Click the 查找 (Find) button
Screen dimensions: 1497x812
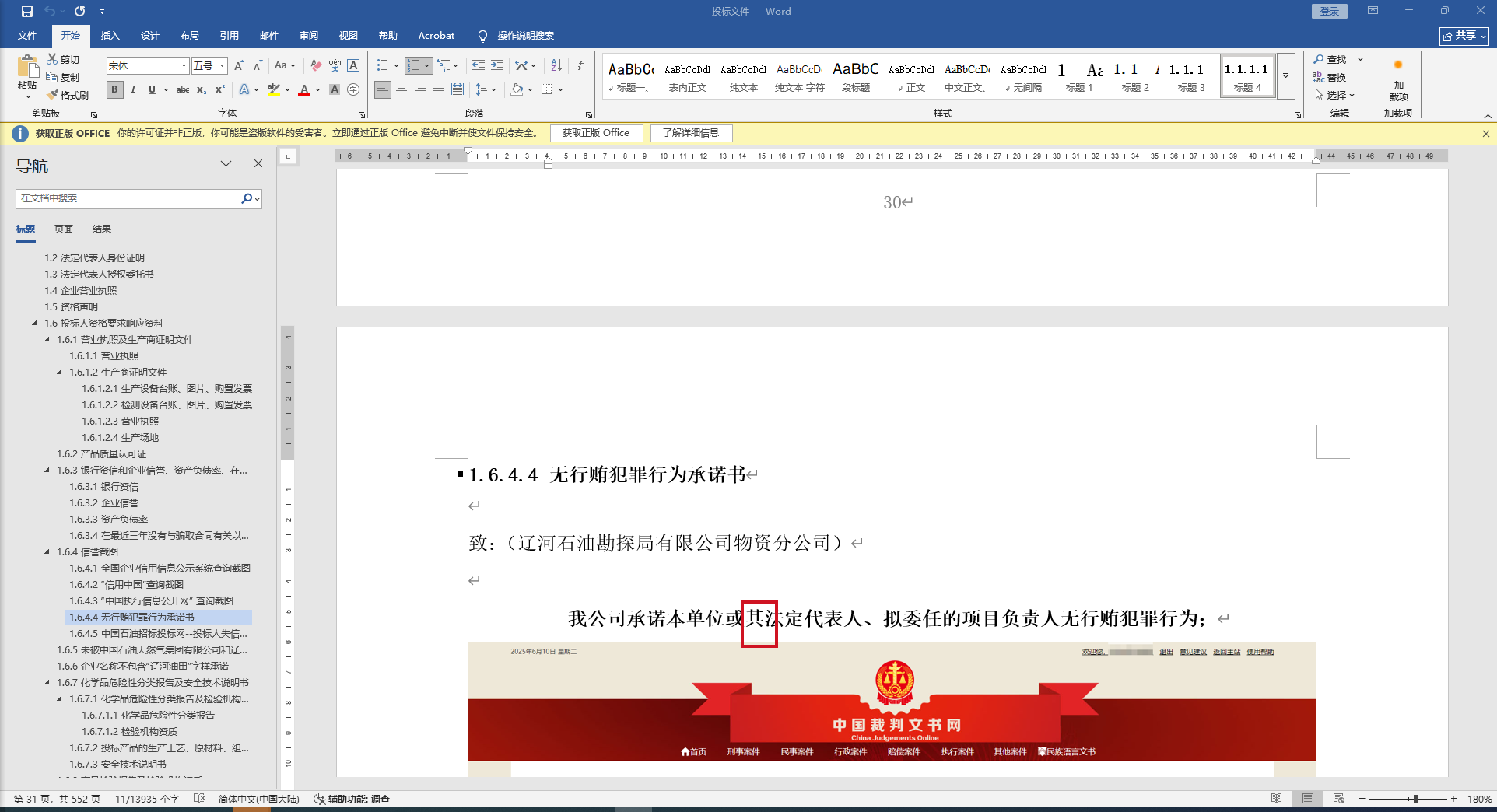click(x=1330, y=59)
